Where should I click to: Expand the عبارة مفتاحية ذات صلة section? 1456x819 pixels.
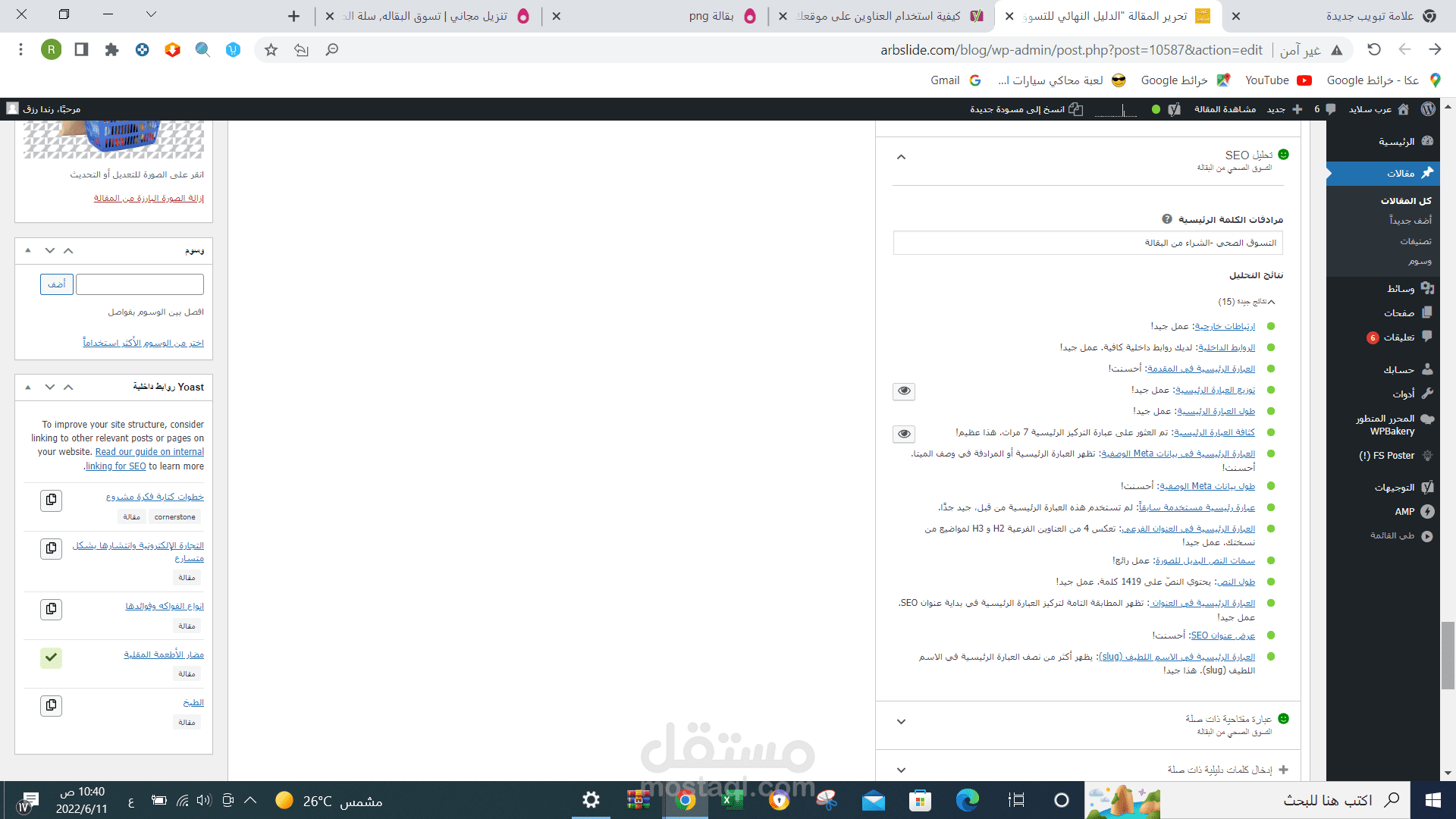[902, 722]
